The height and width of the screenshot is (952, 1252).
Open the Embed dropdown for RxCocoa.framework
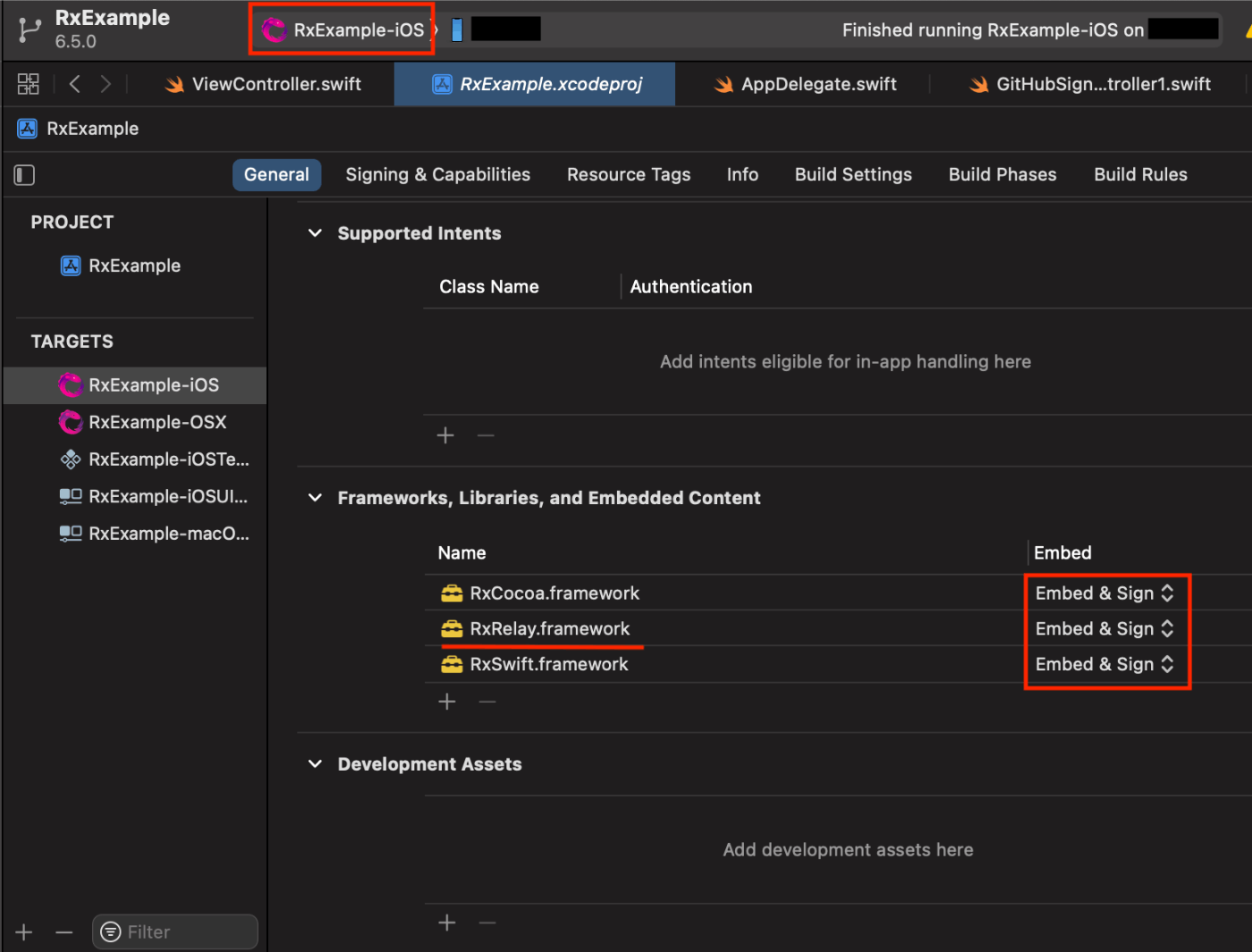(x=1104, y=594)
